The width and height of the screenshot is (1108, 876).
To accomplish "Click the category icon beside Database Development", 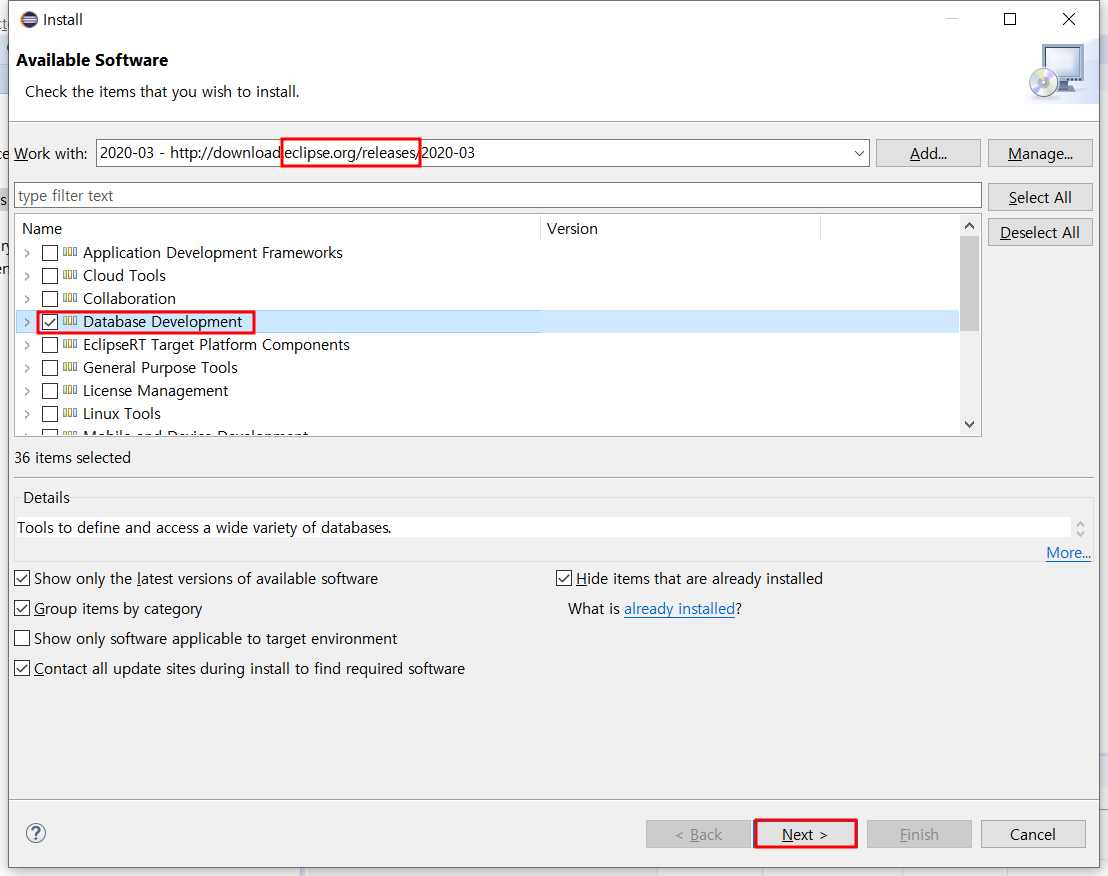I will click(x=70, y=321).
